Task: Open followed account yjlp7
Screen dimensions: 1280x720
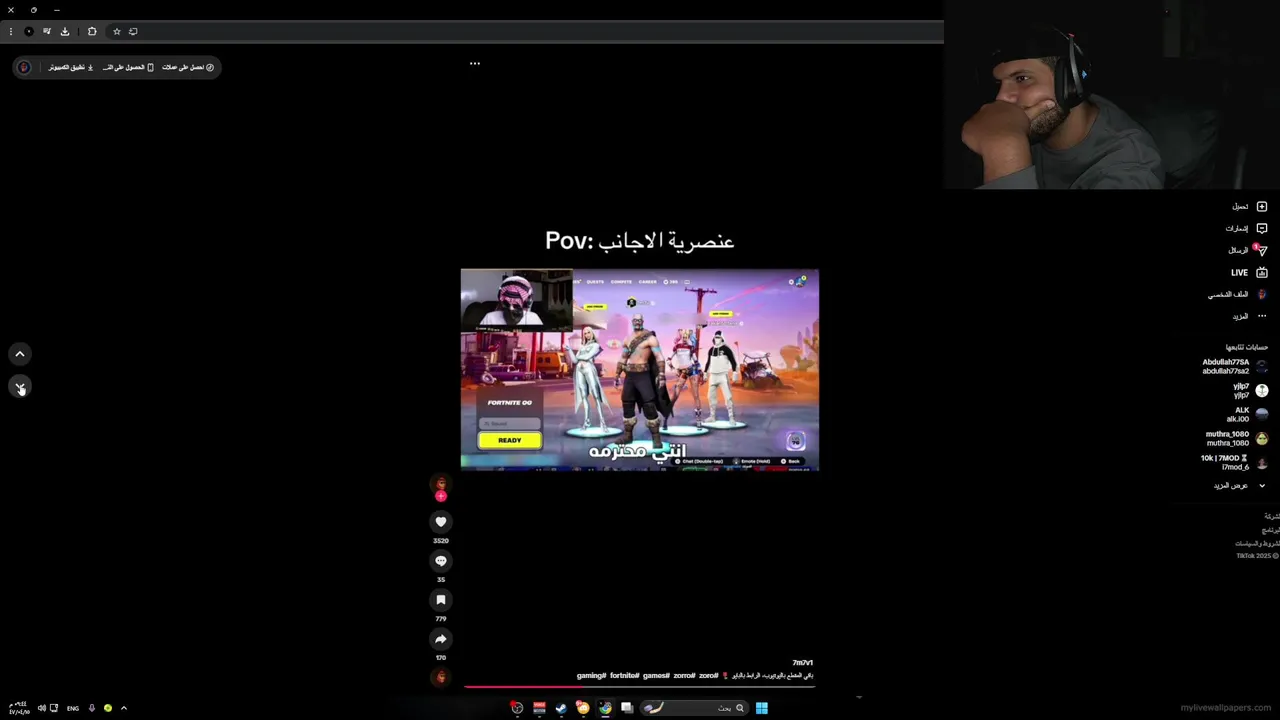Action: (x=1250, y=390)
